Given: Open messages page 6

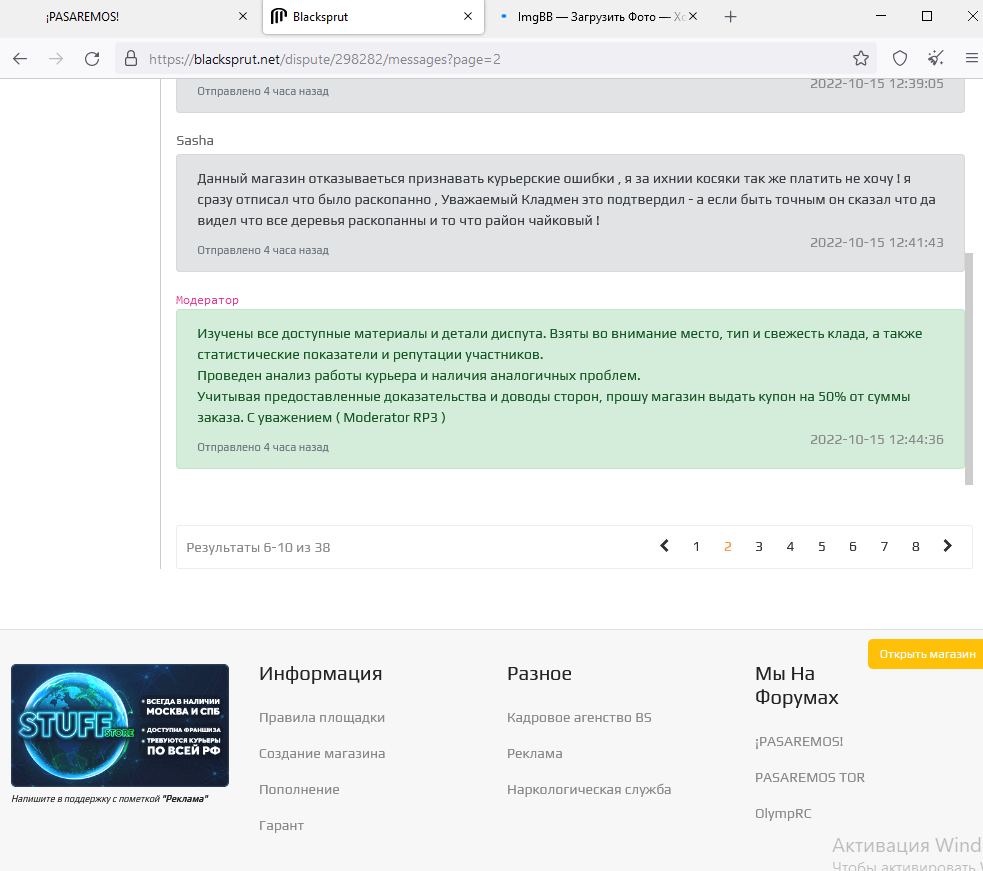Looking at the screenshot, I should pyautogui.click(x=853, y=547).
